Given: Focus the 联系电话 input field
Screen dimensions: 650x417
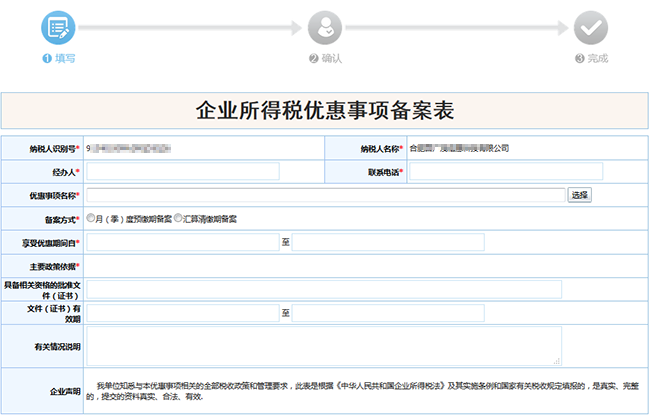Looking at the screenshot, I should 505,172.
